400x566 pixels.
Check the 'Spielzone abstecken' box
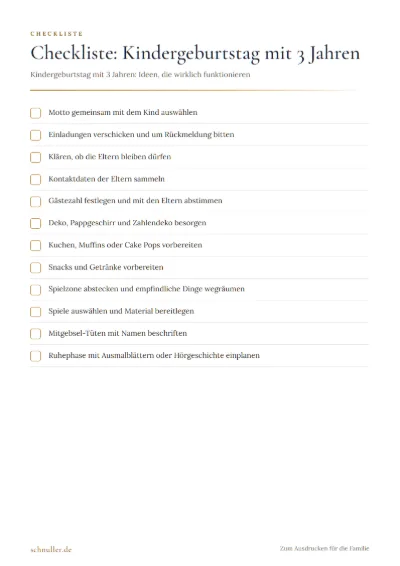(35, 290)
